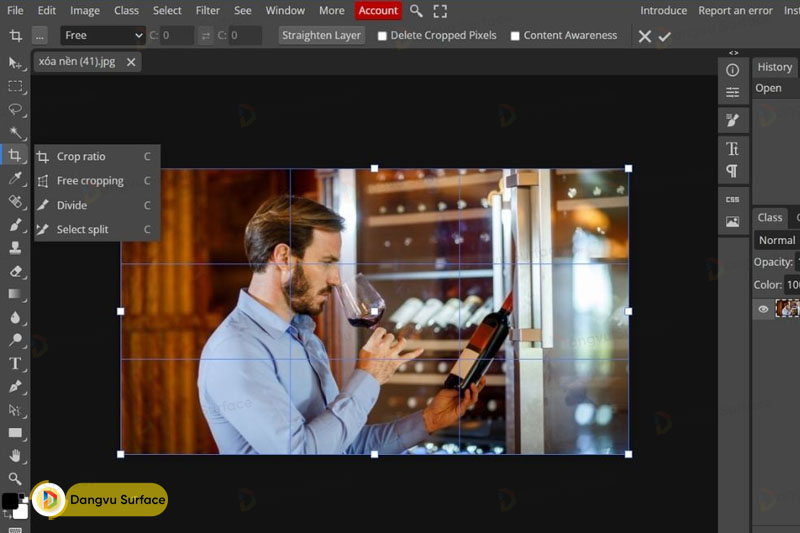
Task: Enable Content Awareness checkbox
Action: (515, 36)
